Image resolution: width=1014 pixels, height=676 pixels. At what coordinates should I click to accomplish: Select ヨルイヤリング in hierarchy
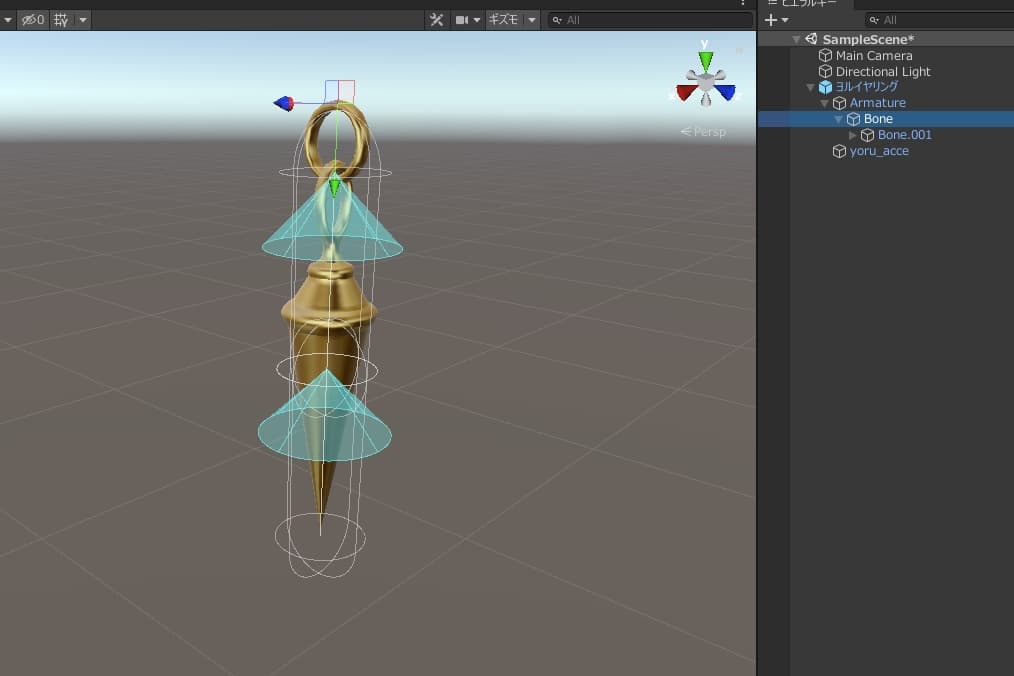(867, 87)
